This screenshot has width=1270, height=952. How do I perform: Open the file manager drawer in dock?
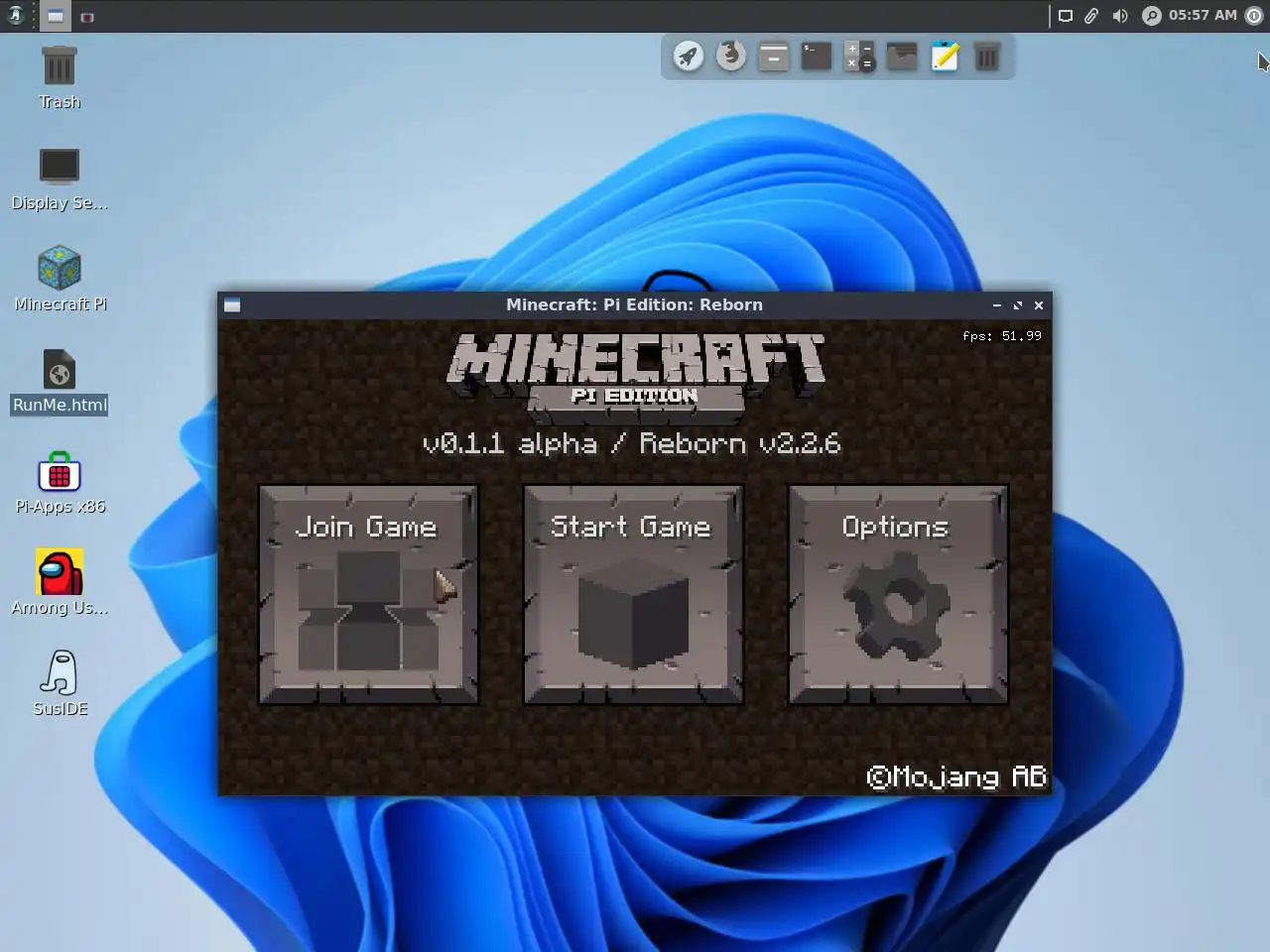click(x=774, y=56)
